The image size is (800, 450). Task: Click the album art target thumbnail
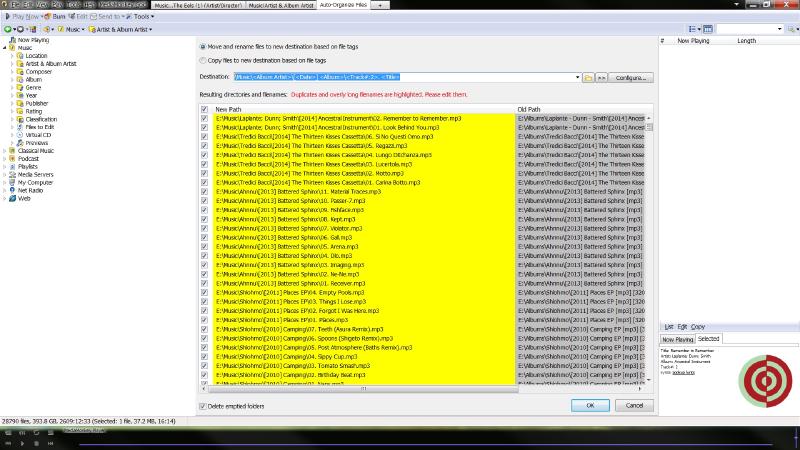tap(765, 381)
